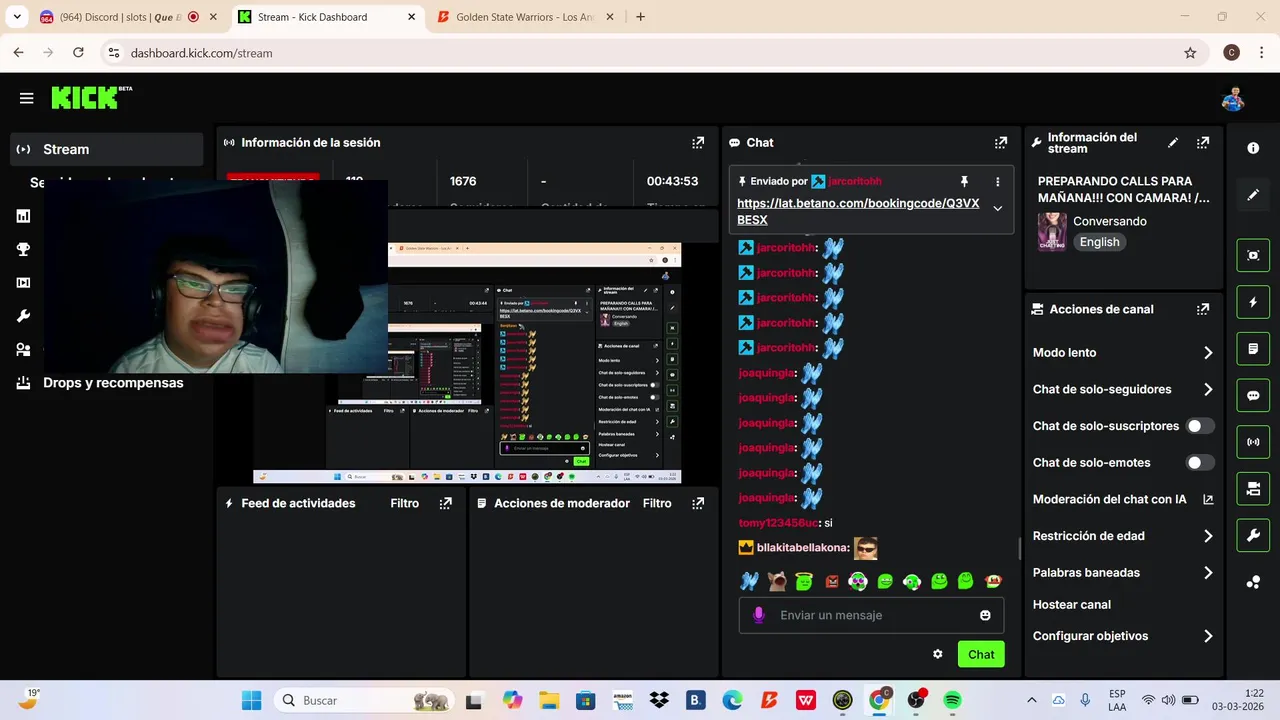Open a new browser tab
The width and height of the screenshot is (1280, 720).
point(640,17)
